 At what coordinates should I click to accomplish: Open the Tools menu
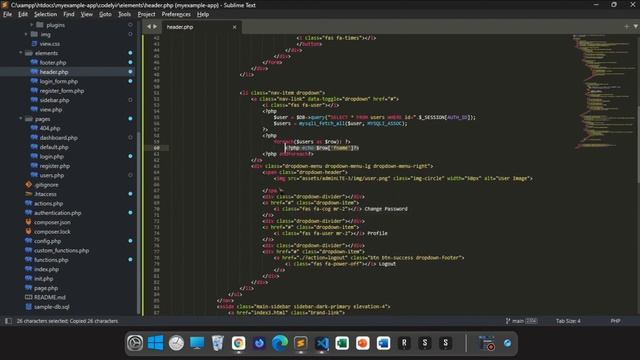124,14
